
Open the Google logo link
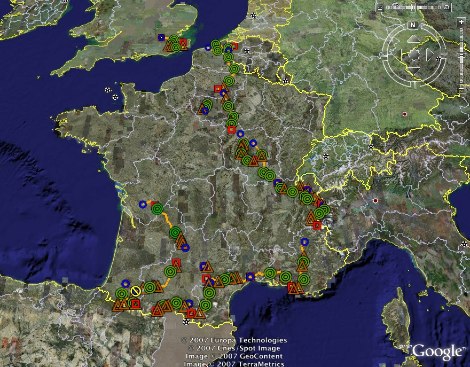click(x=438, y=351)
